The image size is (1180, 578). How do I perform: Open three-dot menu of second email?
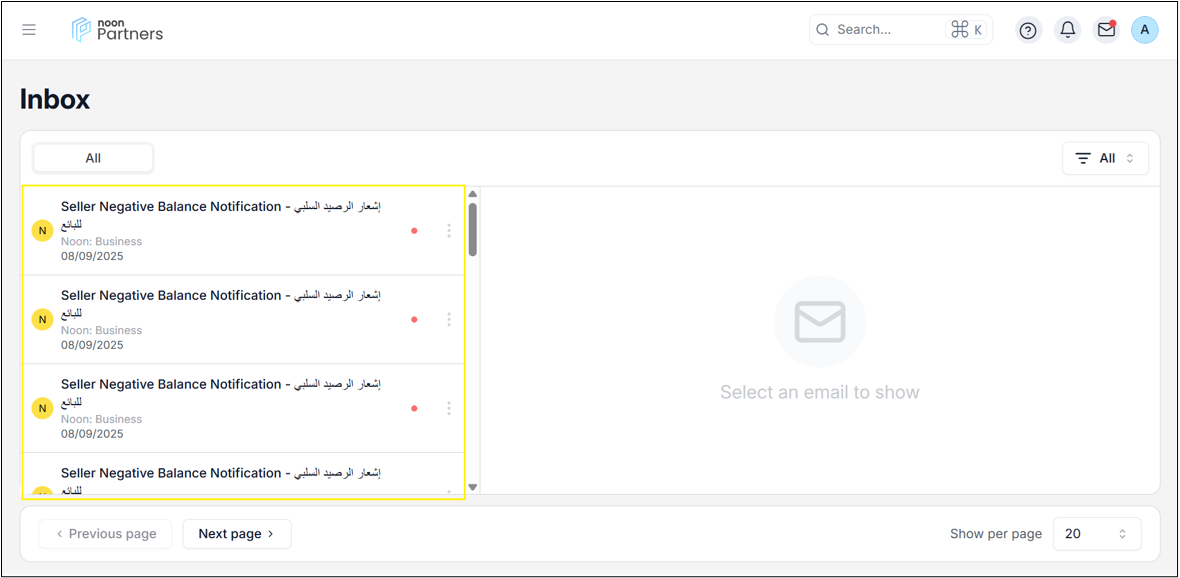click(x=449, y=319)
